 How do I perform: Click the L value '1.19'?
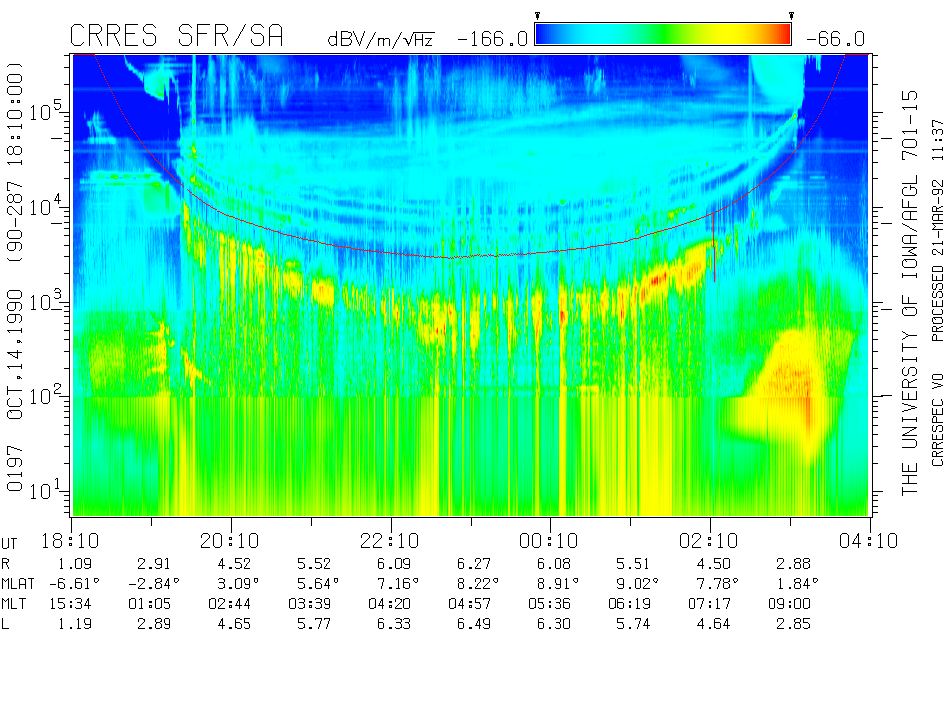(x=75, y=624)
